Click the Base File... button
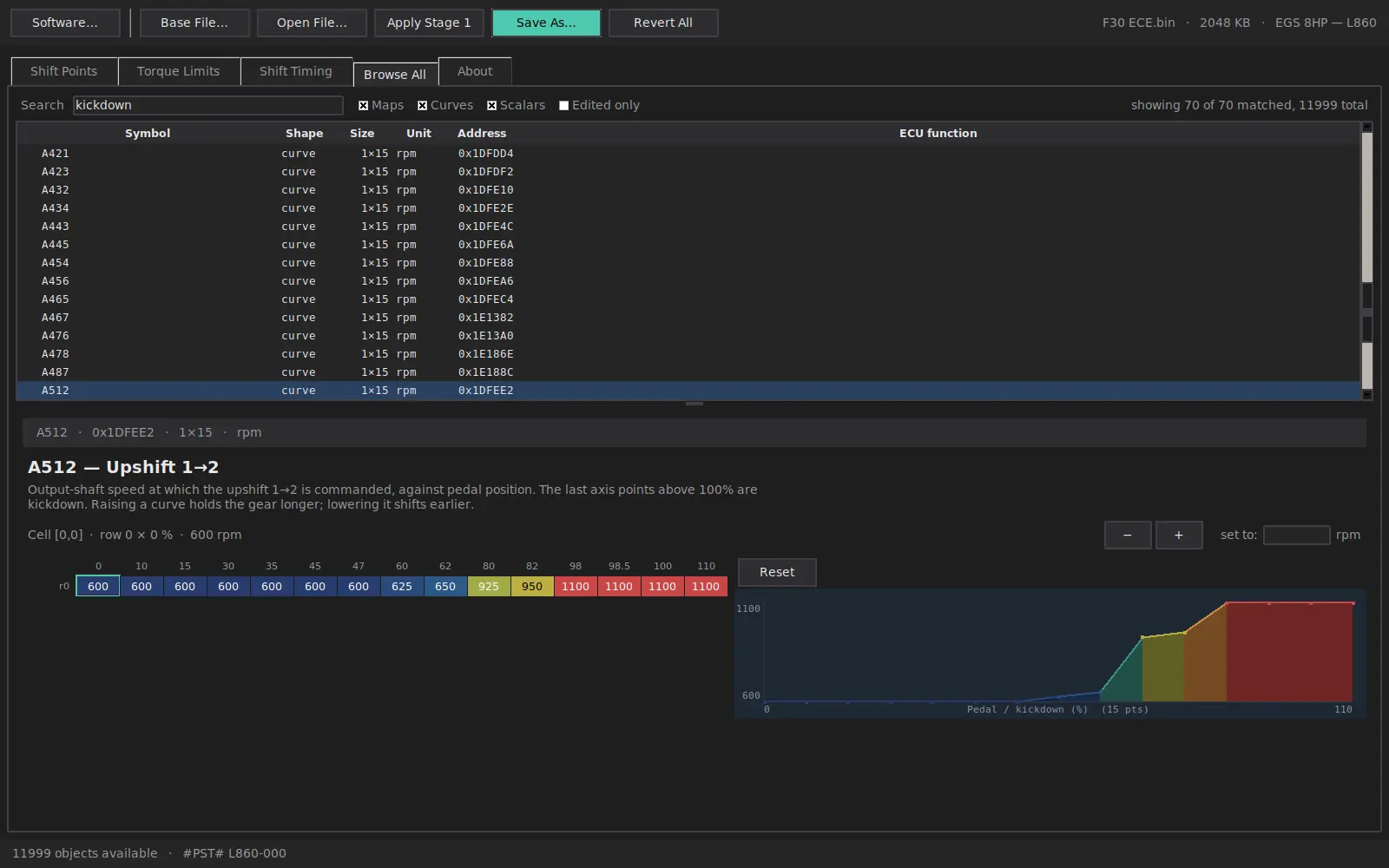The height and width of the screenshot is (868, 1389). (x=194, y=23)
